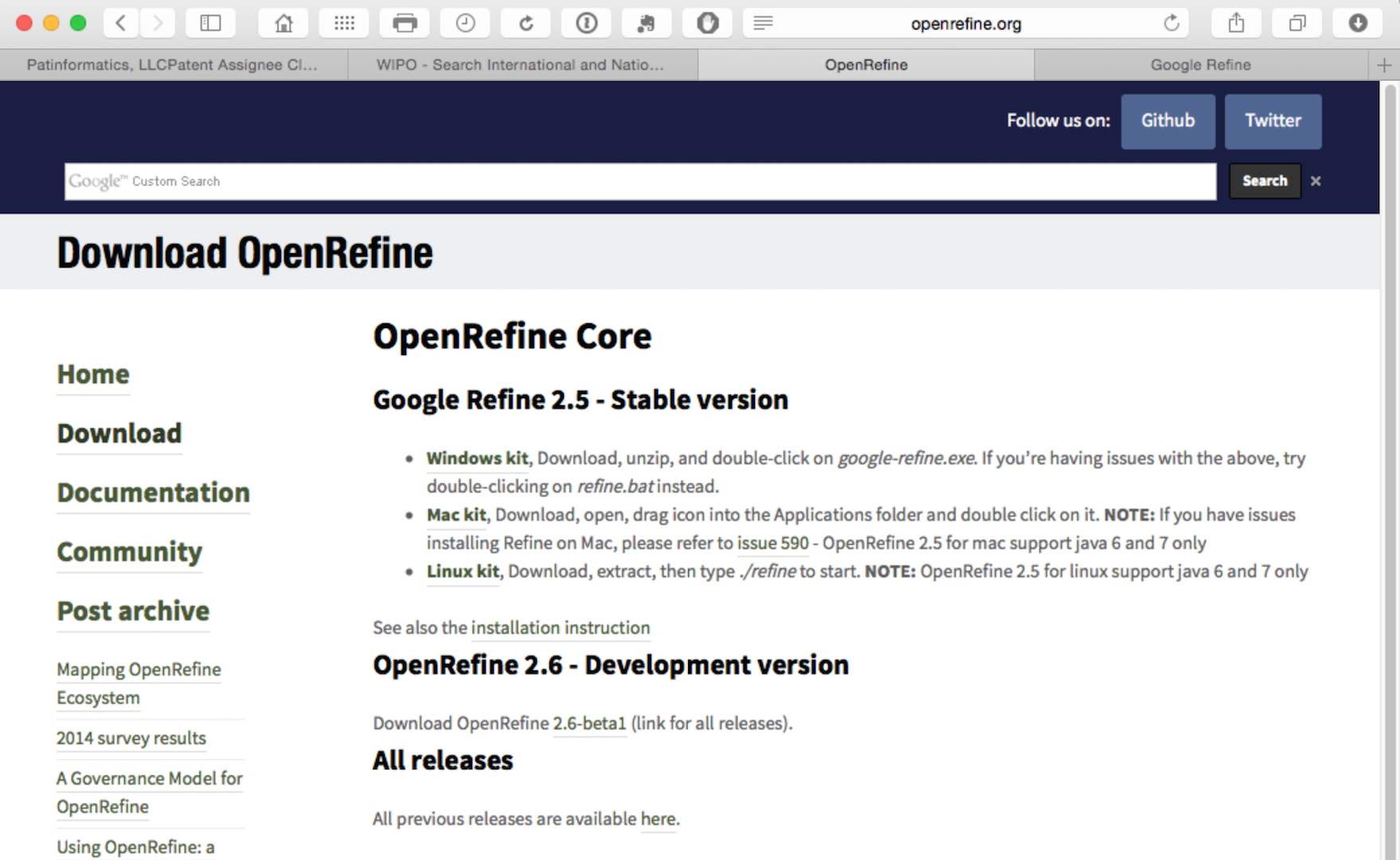The image size is (1400, 860).
Task: Open previous releases via 'here' link
Action: tap(658, 819)
